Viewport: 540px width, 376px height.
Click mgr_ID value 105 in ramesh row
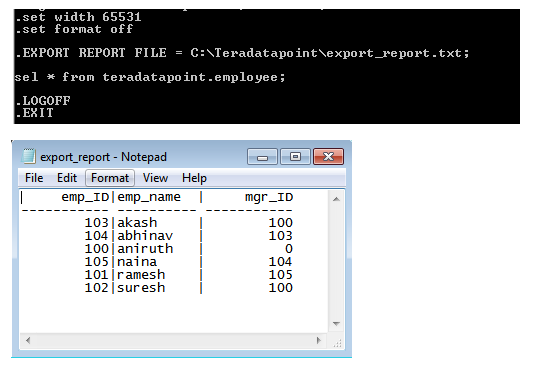(x=281, y=275)
